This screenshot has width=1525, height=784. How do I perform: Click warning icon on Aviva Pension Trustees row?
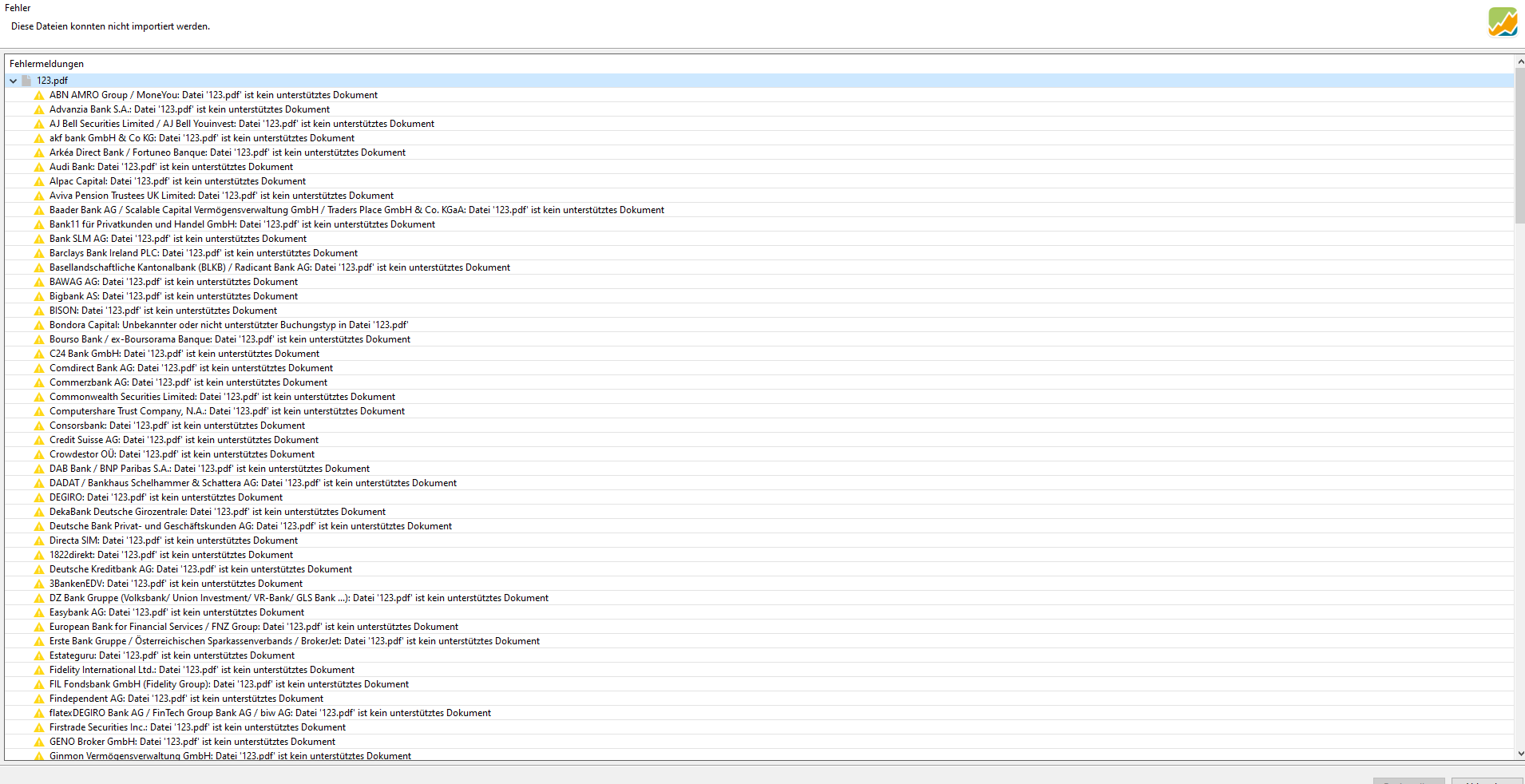[39, 196]
